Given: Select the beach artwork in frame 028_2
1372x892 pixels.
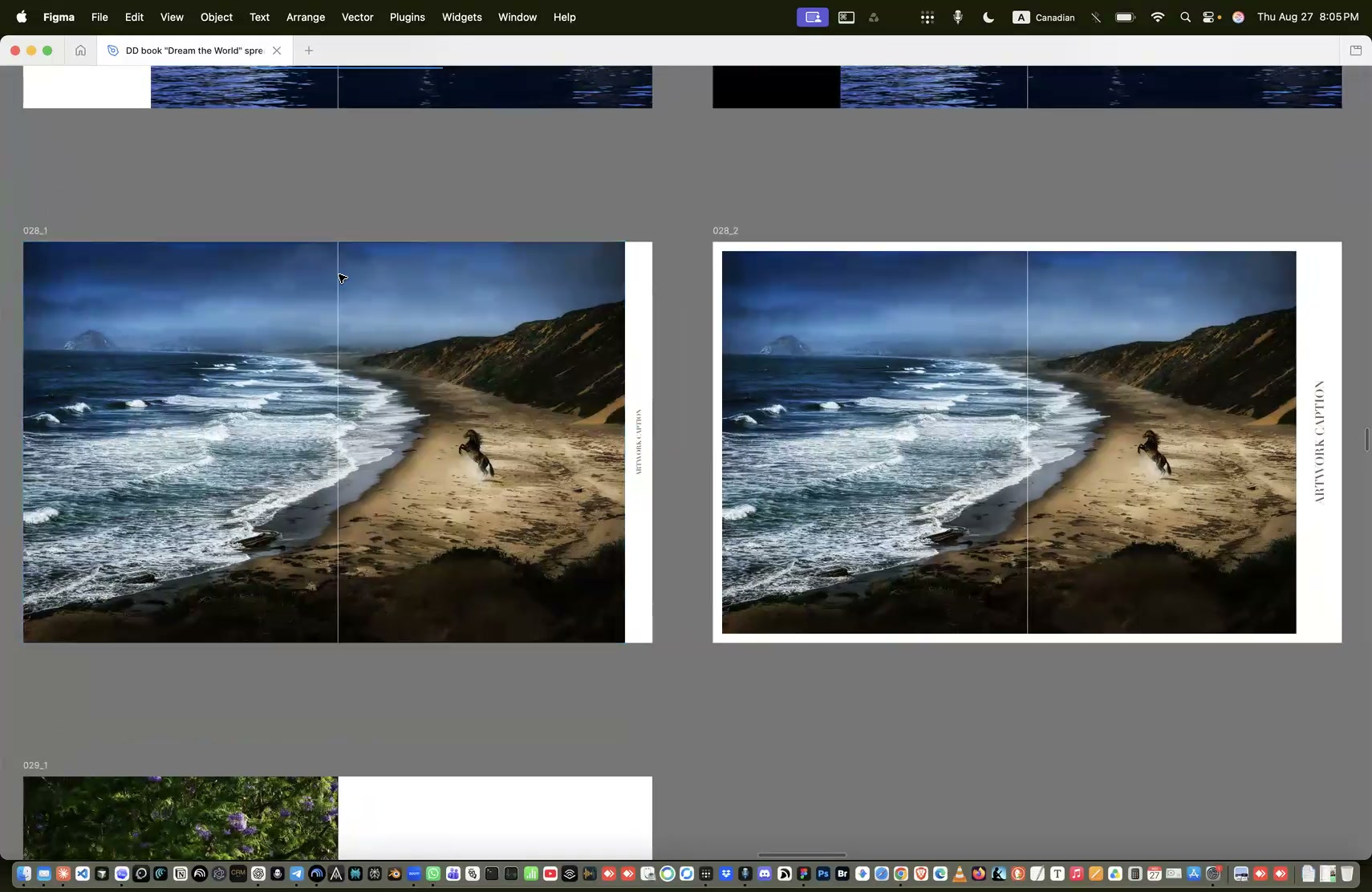Looking at the screenshot, I should [1009, 442].
